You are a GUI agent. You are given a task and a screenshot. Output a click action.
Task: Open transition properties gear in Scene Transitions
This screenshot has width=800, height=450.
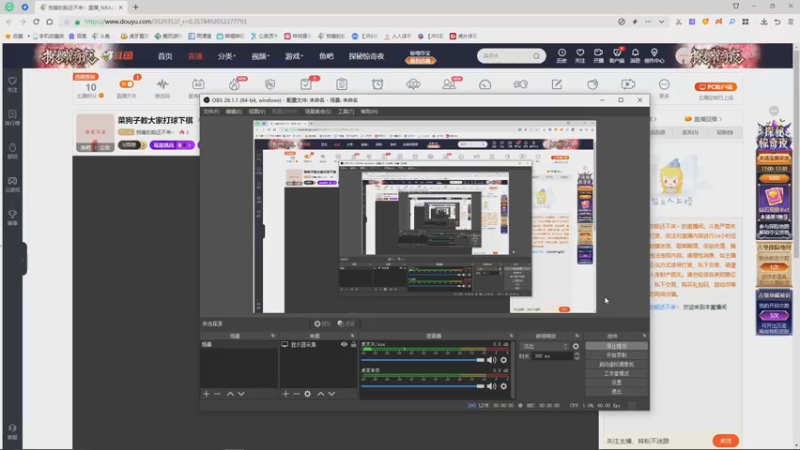[x=576, y=346]
